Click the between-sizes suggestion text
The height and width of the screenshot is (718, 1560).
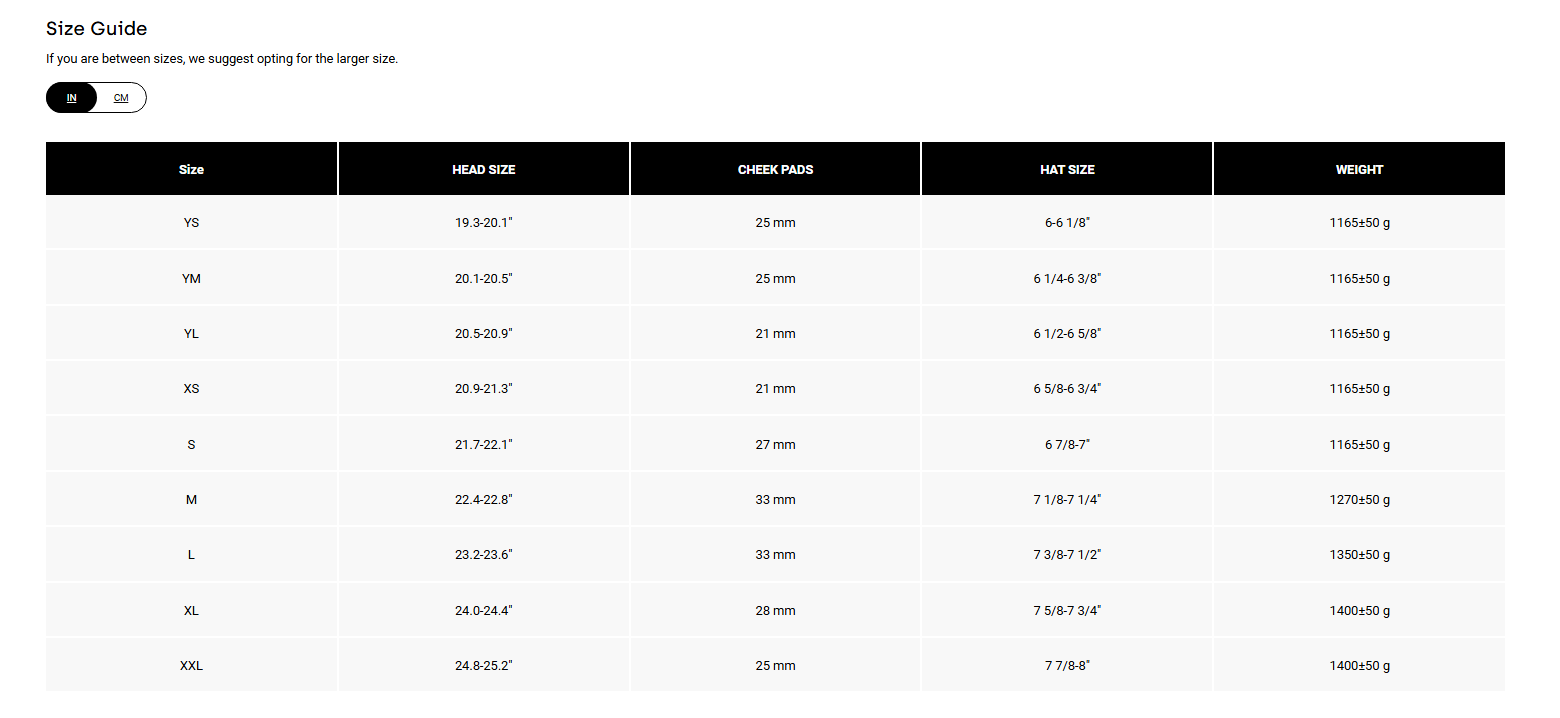tap(222, 59)
